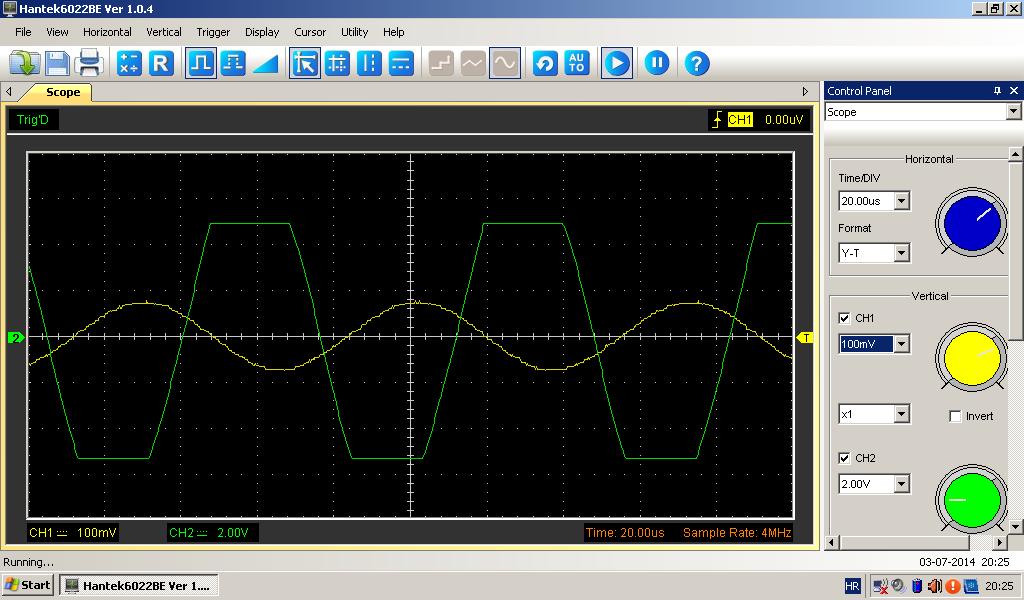The width and height of the screenshot is (1024, 600).
Task: Click the math operations icon
Action: pos(128,64)
